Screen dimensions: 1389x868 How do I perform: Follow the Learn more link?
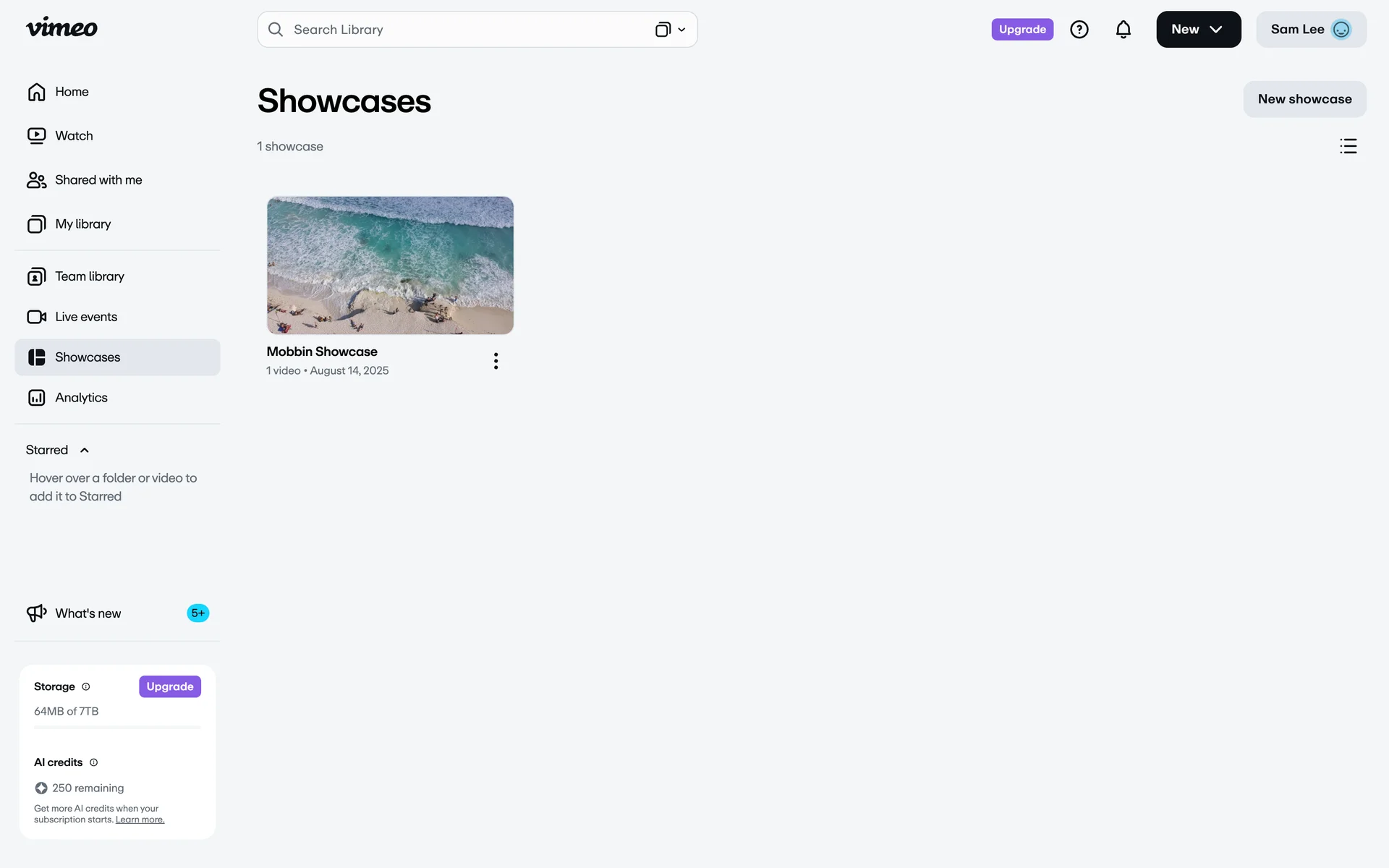[140, 820]
